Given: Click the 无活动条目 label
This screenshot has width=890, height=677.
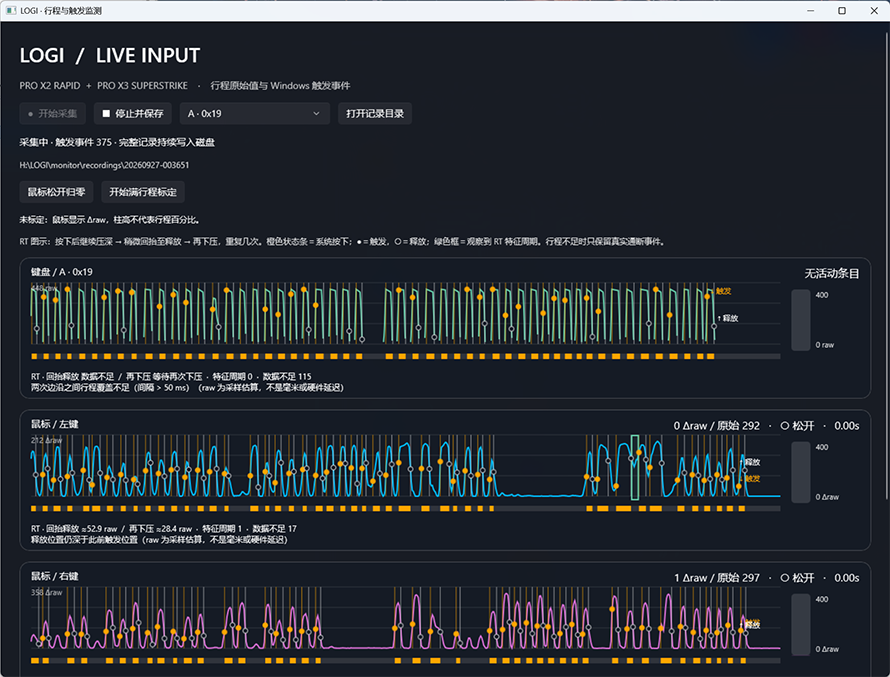Looking at the screenshot, I should coord(832,274).
